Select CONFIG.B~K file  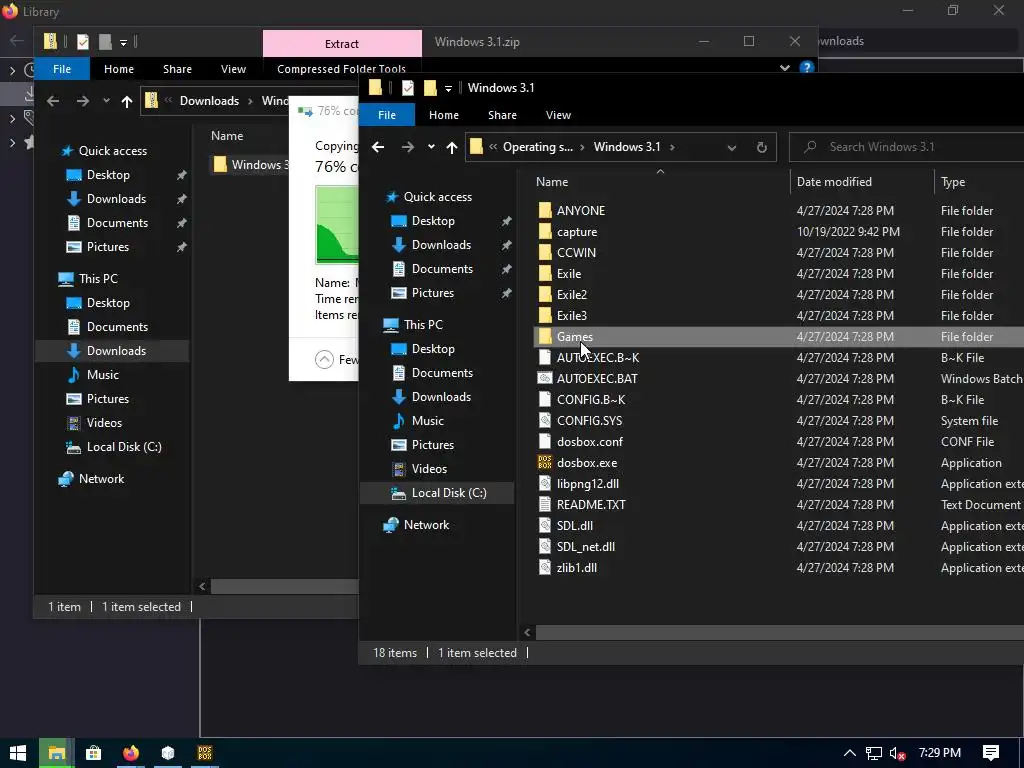[x=591, y=400]
